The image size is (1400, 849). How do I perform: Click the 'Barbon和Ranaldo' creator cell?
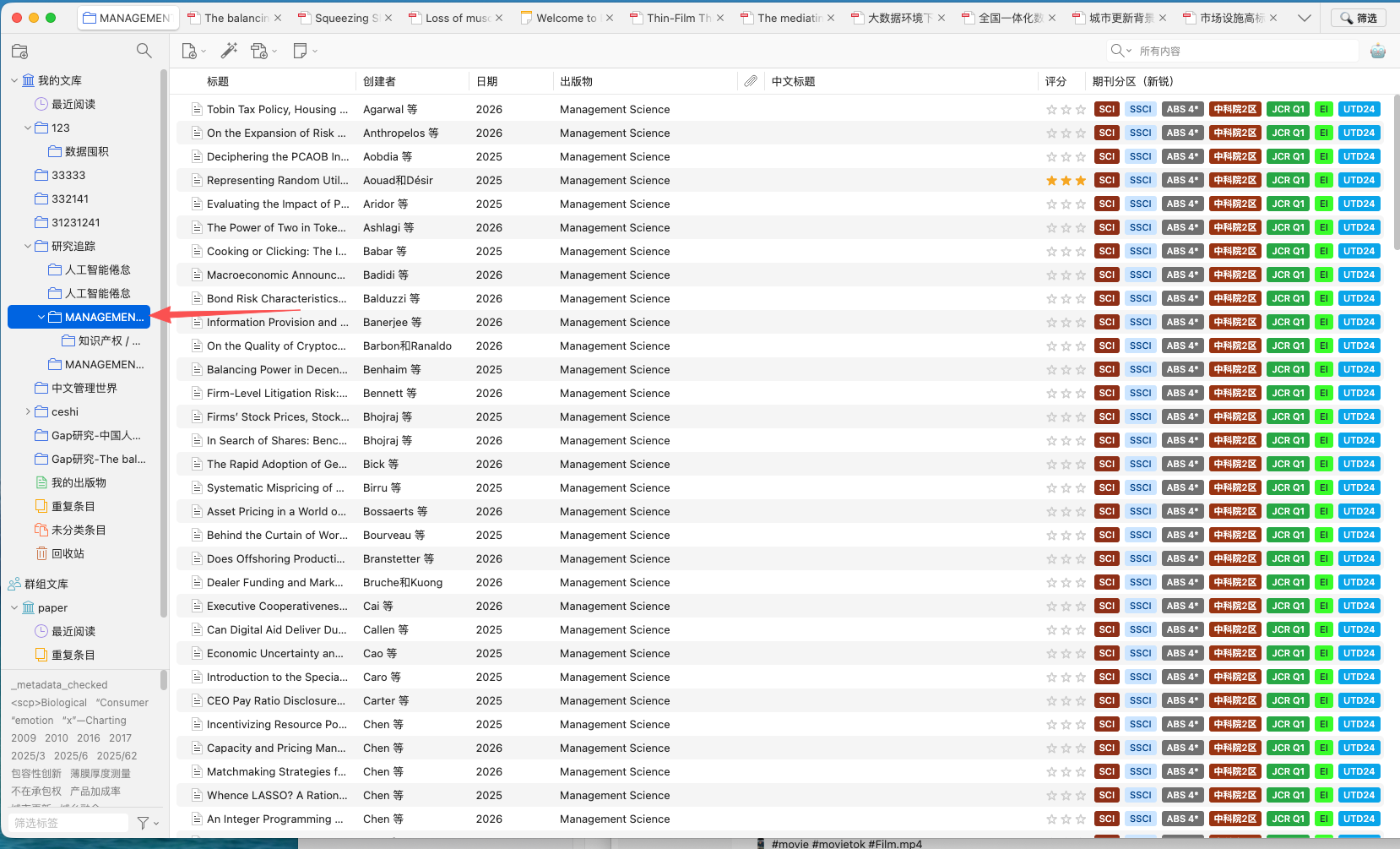[x=407, y=346]
